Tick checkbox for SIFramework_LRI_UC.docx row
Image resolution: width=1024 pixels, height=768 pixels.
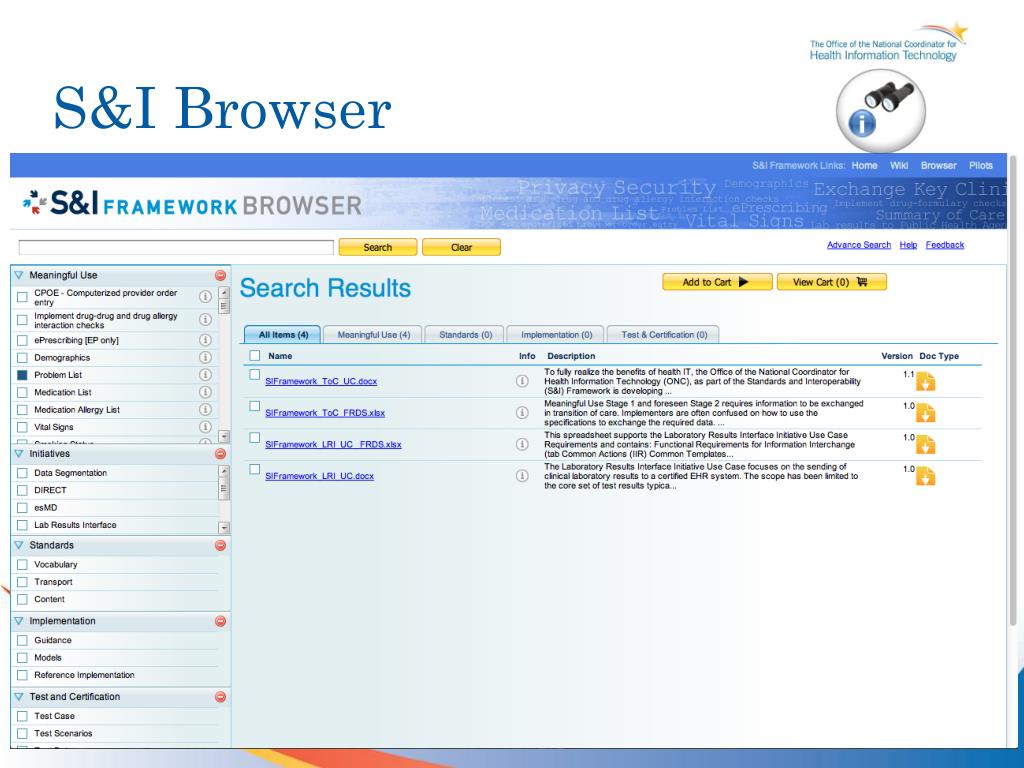click(x=255, y=470)
